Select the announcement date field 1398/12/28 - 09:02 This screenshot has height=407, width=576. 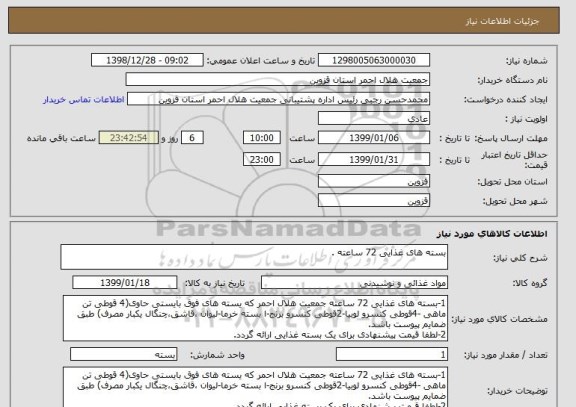(x=147, y=60)
